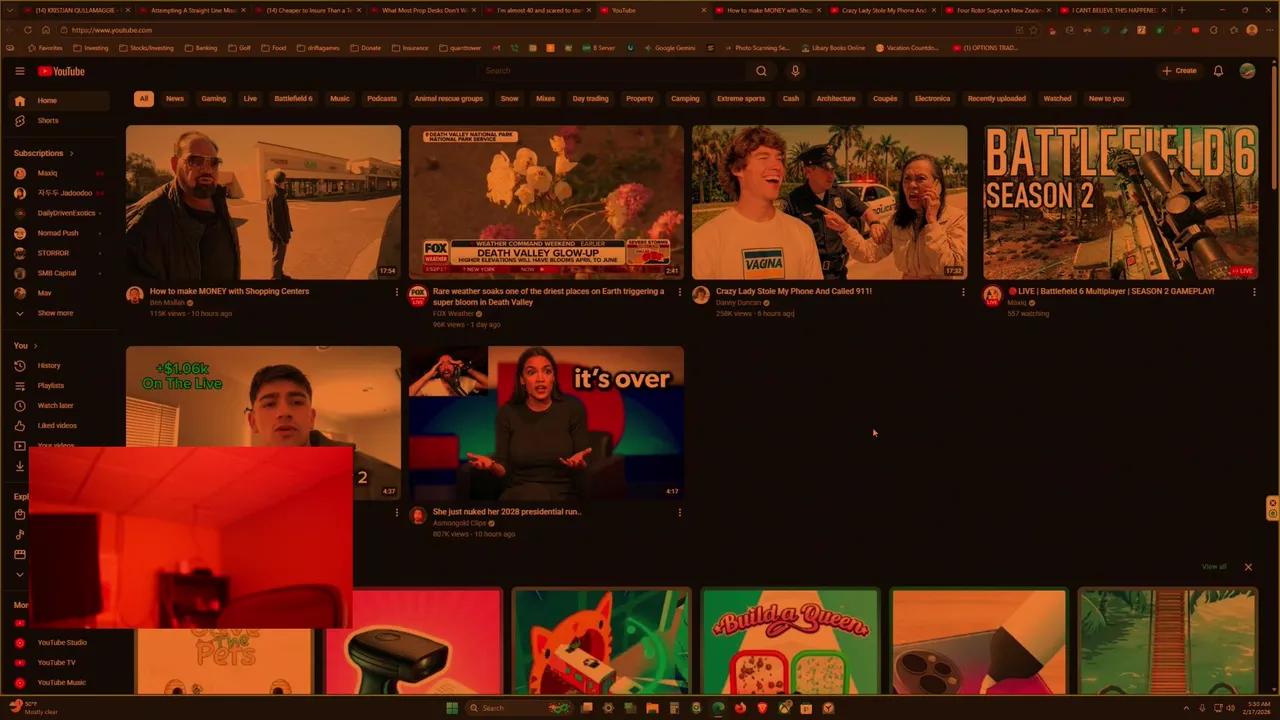This screenshot has height=720, width=1280.
Task: Open a new browser tab
Action: tap(1182, 10)
